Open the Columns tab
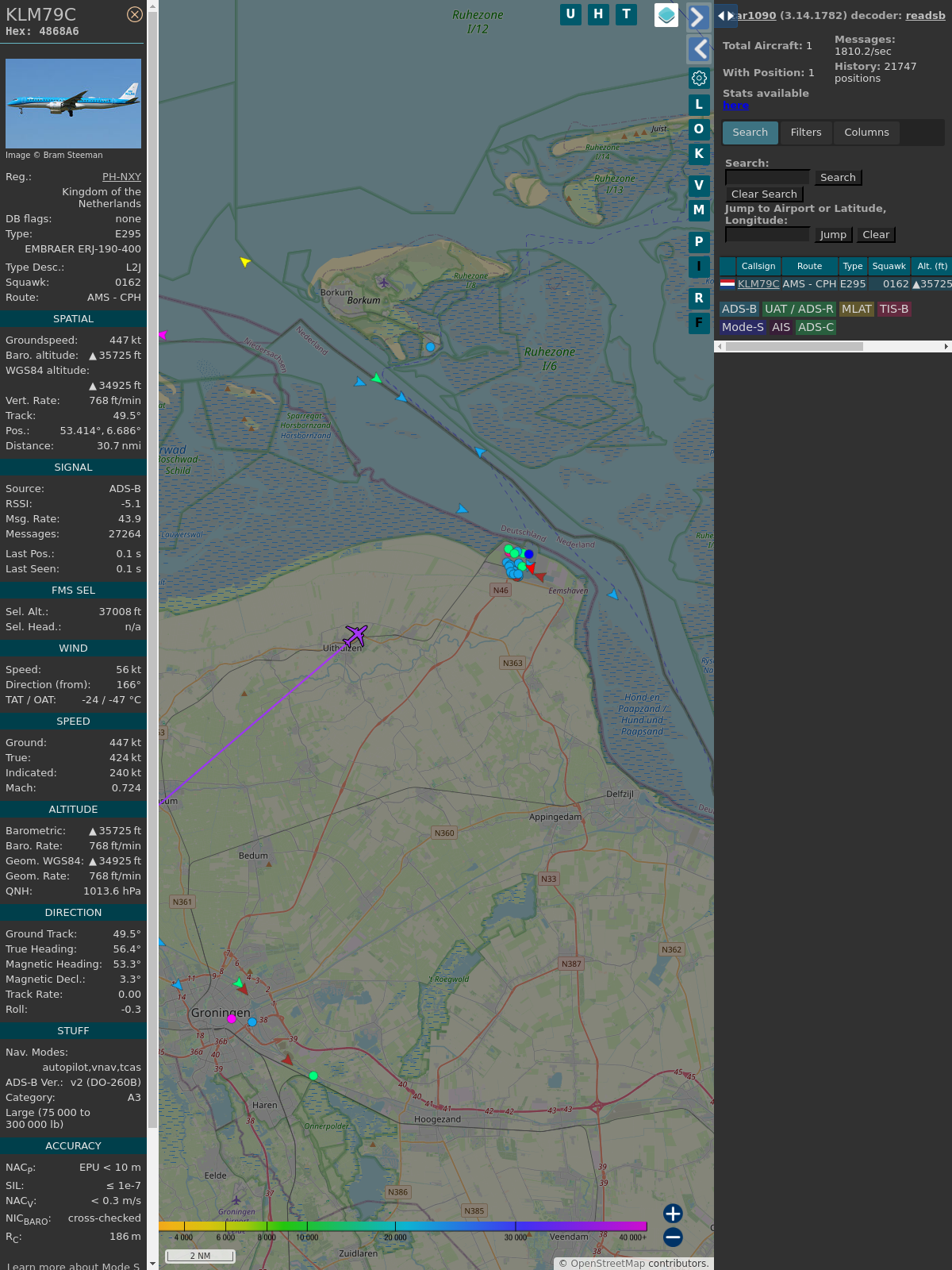The width and height of the screenshot is (952, 1270). tap(866, 133)
